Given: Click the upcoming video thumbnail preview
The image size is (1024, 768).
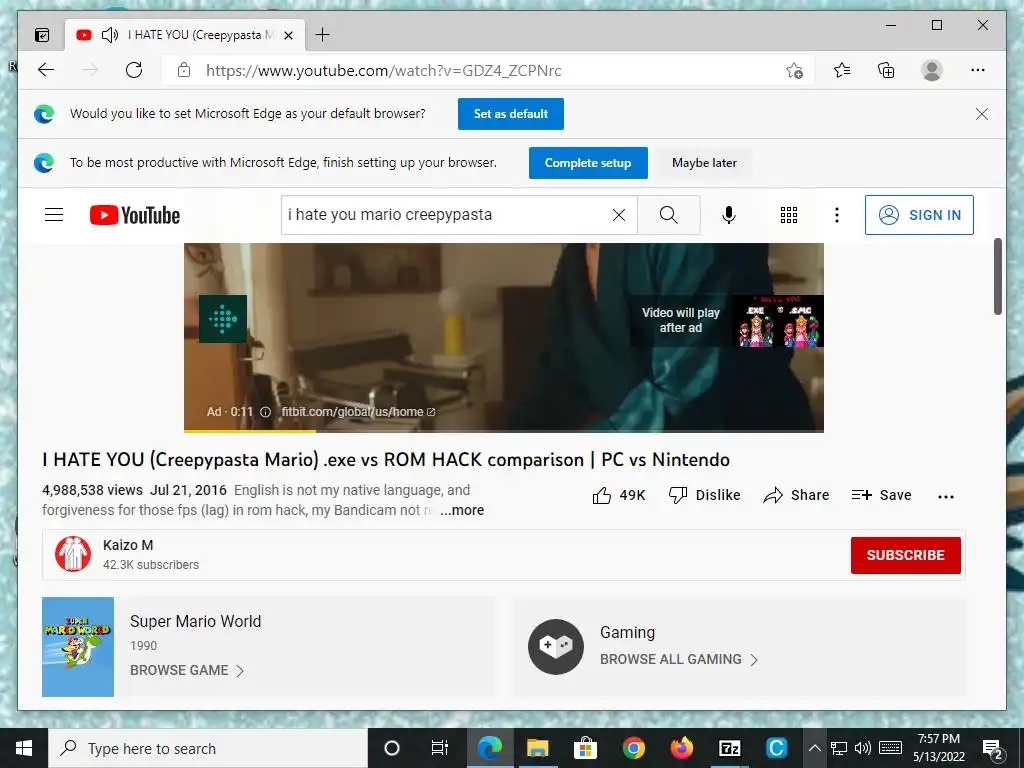Looking at the screenshot, I should point(778,321).
